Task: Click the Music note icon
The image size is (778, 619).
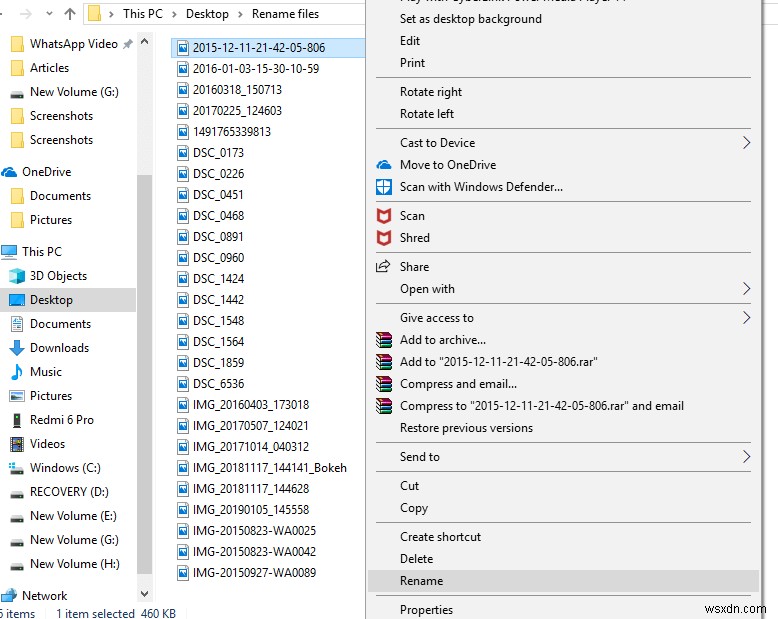Action: 17,371
